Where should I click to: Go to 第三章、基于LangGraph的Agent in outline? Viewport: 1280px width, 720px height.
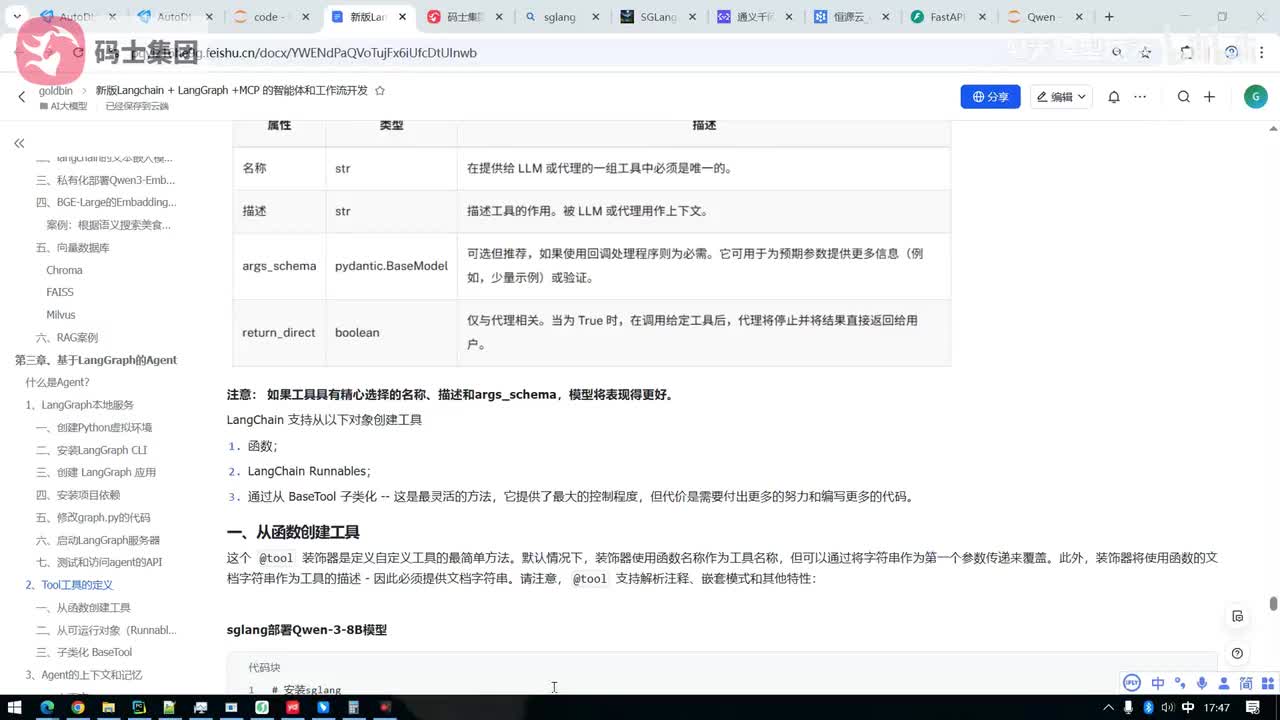point(96,360)
